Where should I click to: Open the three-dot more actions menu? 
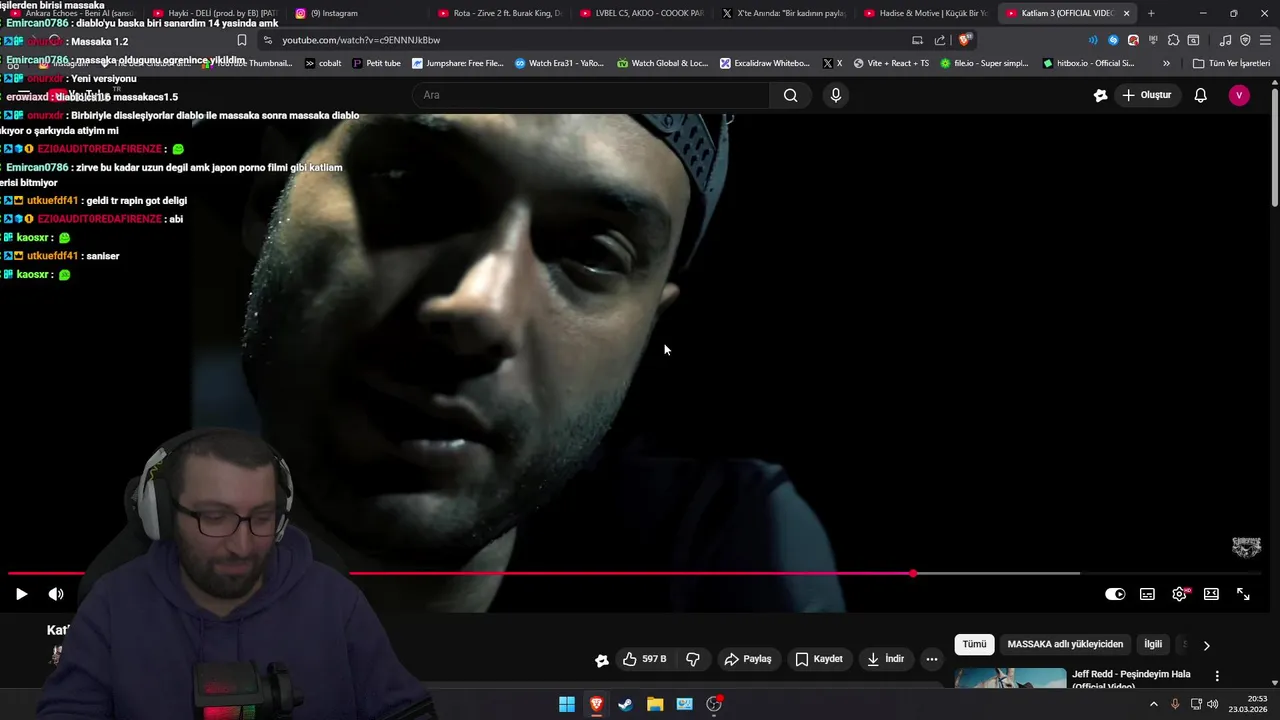[932, 659]
